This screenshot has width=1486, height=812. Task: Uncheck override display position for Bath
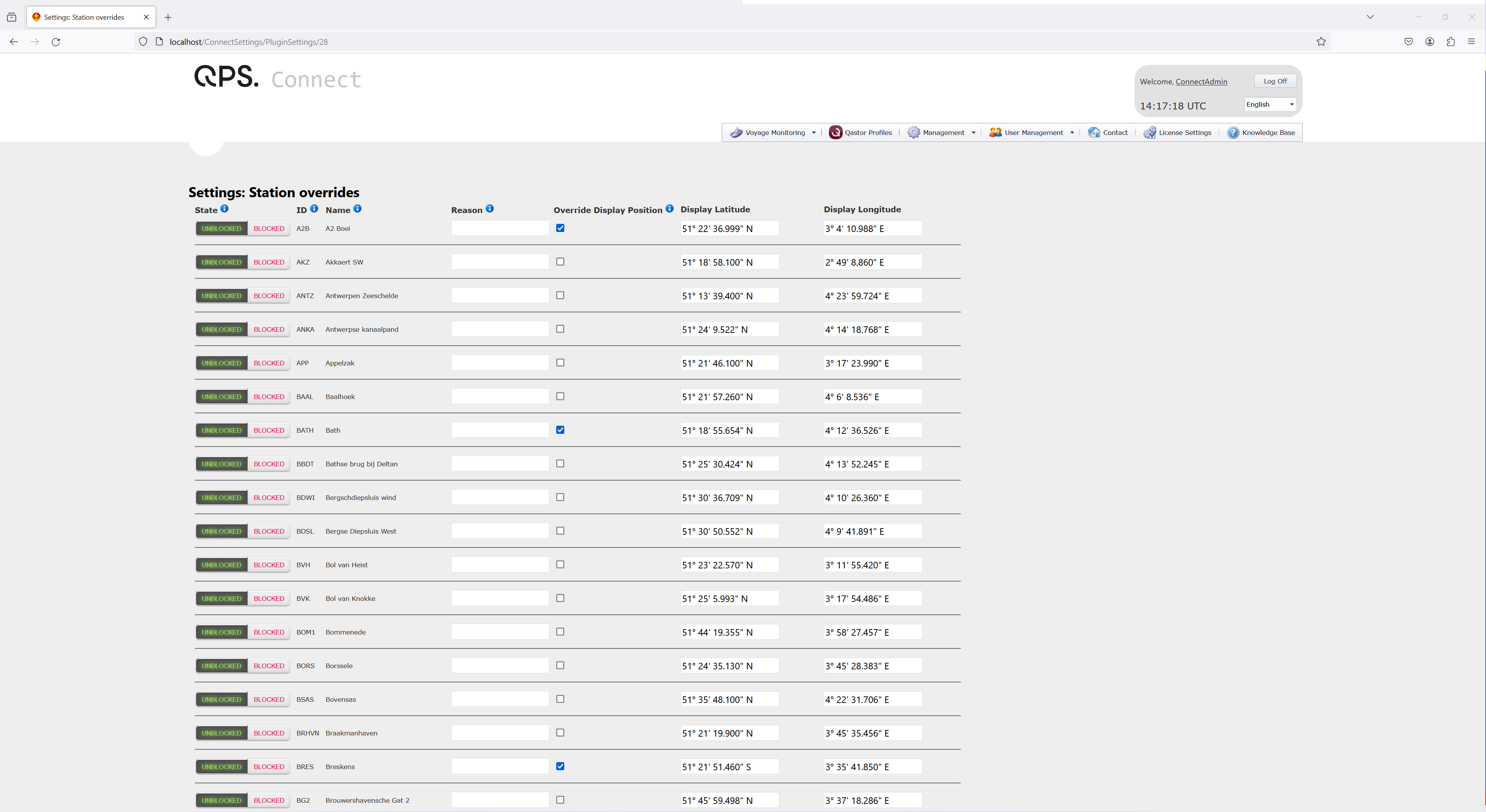(560, 430)
